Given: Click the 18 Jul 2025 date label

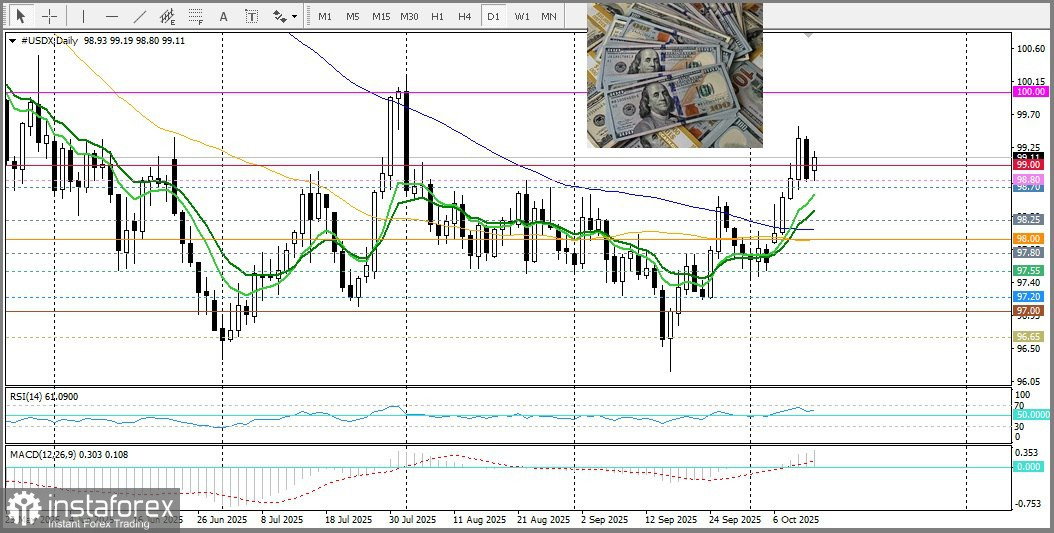Looking at the screenshot, I should [x=350, y=520].
